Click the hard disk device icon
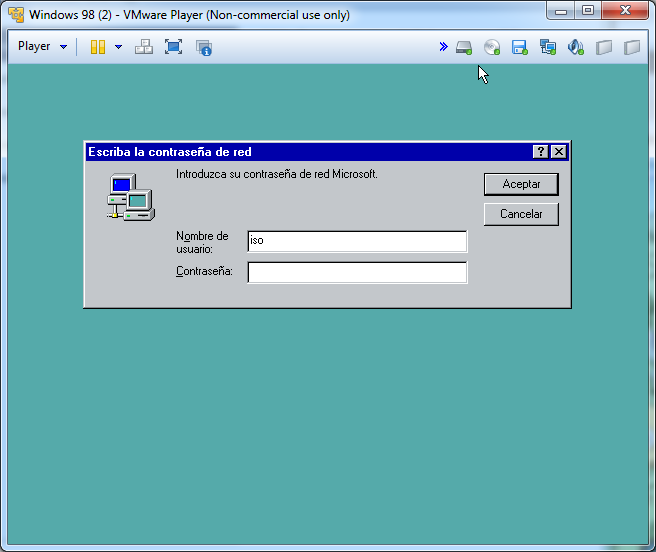The width and height of the screenshot is (656, 552). (464, 47)
